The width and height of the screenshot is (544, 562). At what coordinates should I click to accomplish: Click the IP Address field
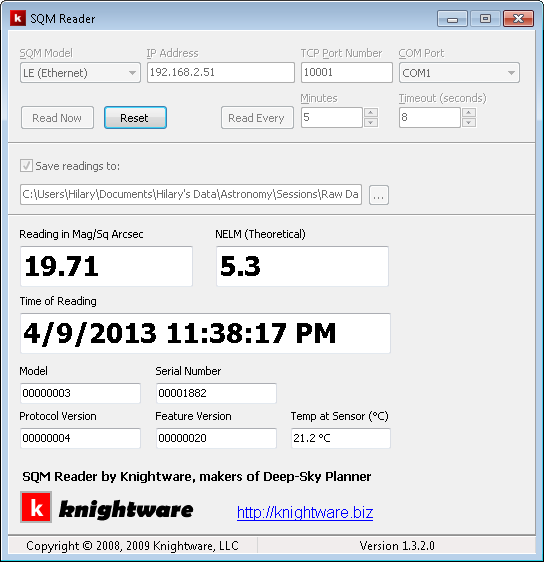coord(221,72)
